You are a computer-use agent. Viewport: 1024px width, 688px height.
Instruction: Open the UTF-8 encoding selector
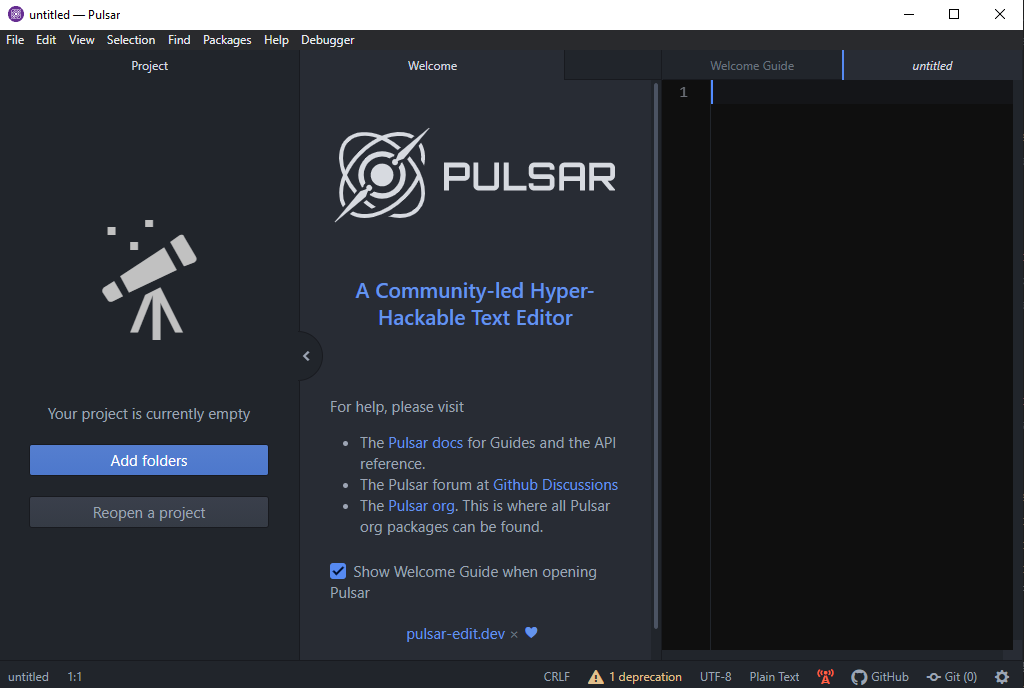pyautogui.click(x=716, y=677)
